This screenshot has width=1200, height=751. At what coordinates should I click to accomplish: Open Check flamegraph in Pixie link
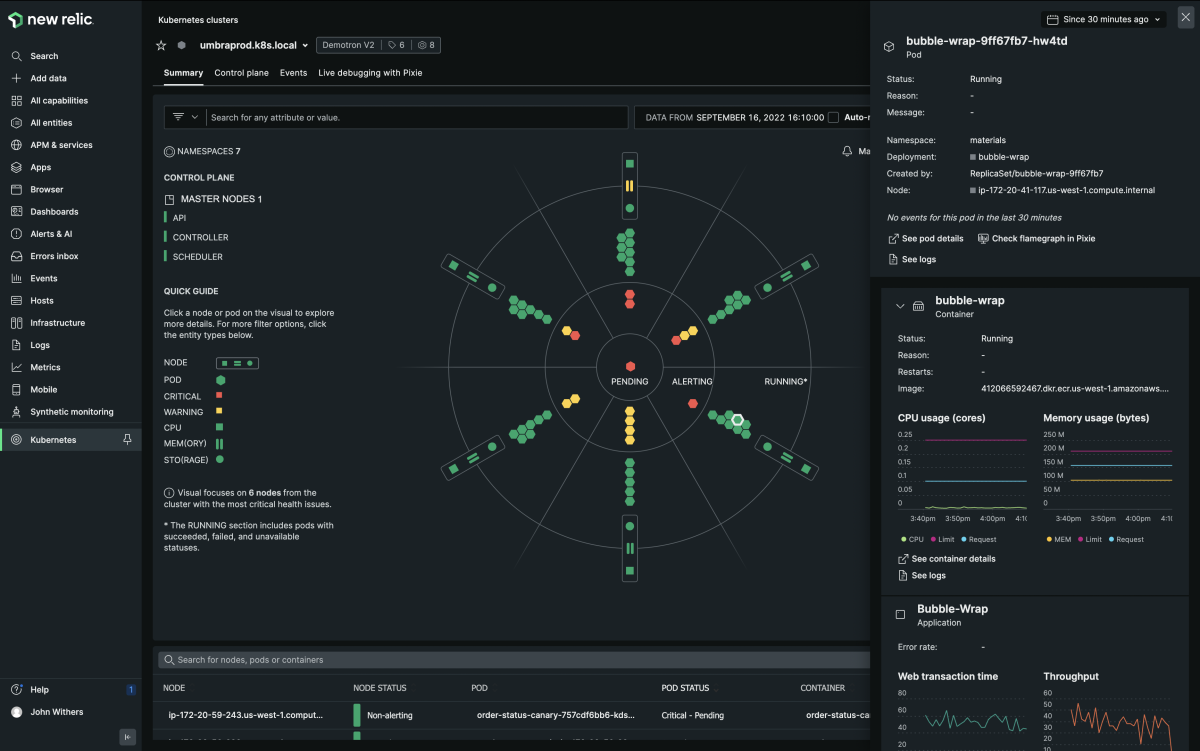click(x=1036, y=239)
